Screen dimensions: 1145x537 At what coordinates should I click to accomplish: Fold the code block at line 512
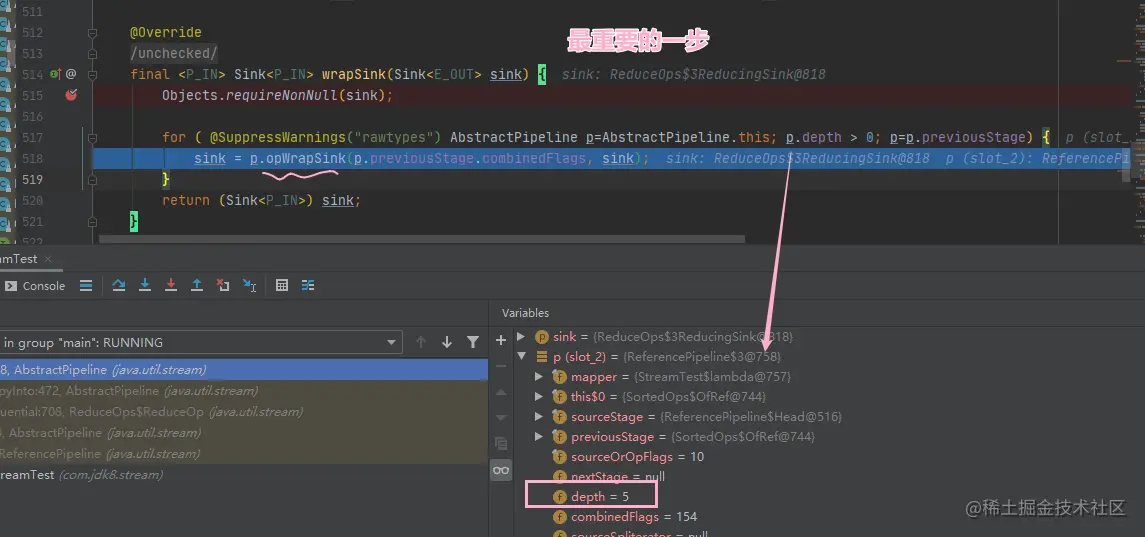(x=92, y=33)
